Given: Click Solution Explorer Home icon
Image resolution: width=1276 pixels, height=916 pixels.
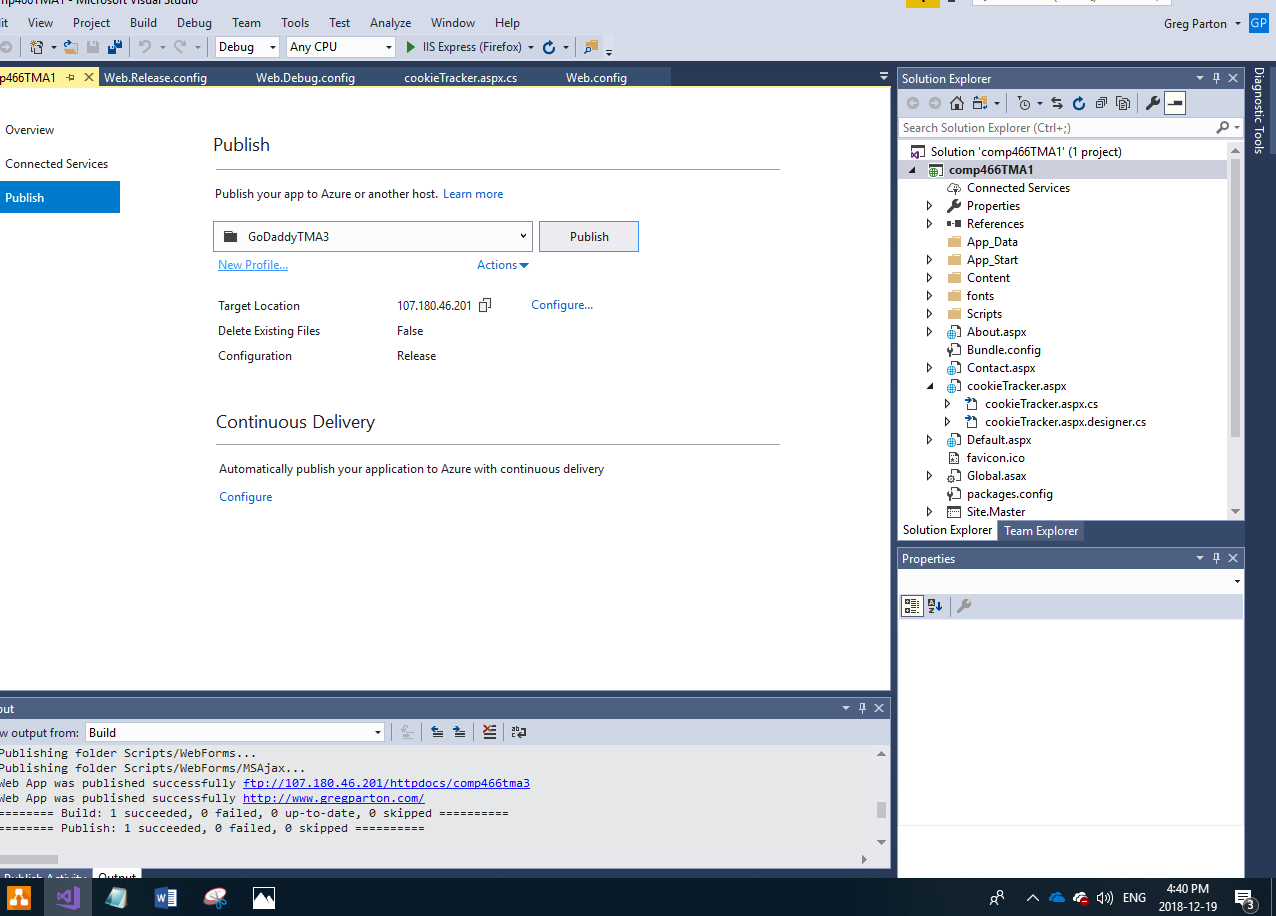Looking at the screenshot, I should 957,103.
